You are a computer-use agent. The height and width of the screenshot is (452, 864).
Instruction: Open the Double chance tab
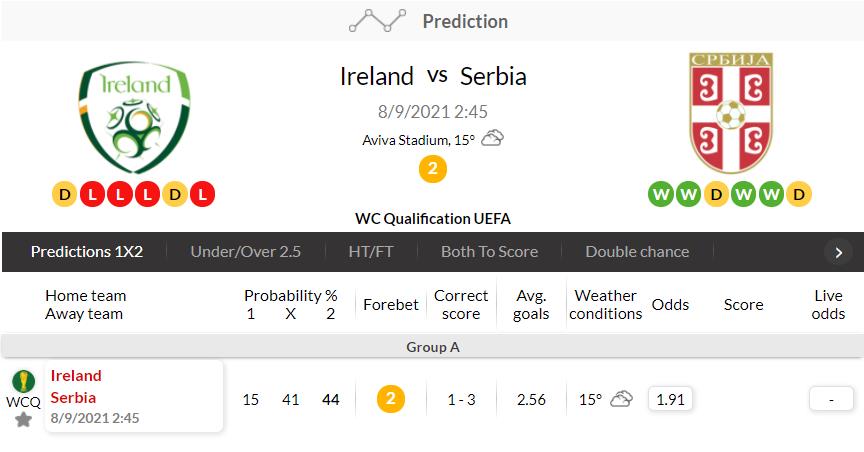(637, 252)
